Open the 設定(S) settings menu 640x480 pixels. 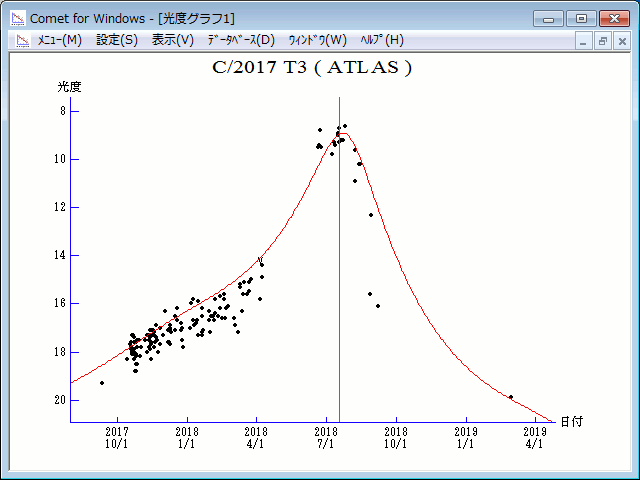pos(117,40)
